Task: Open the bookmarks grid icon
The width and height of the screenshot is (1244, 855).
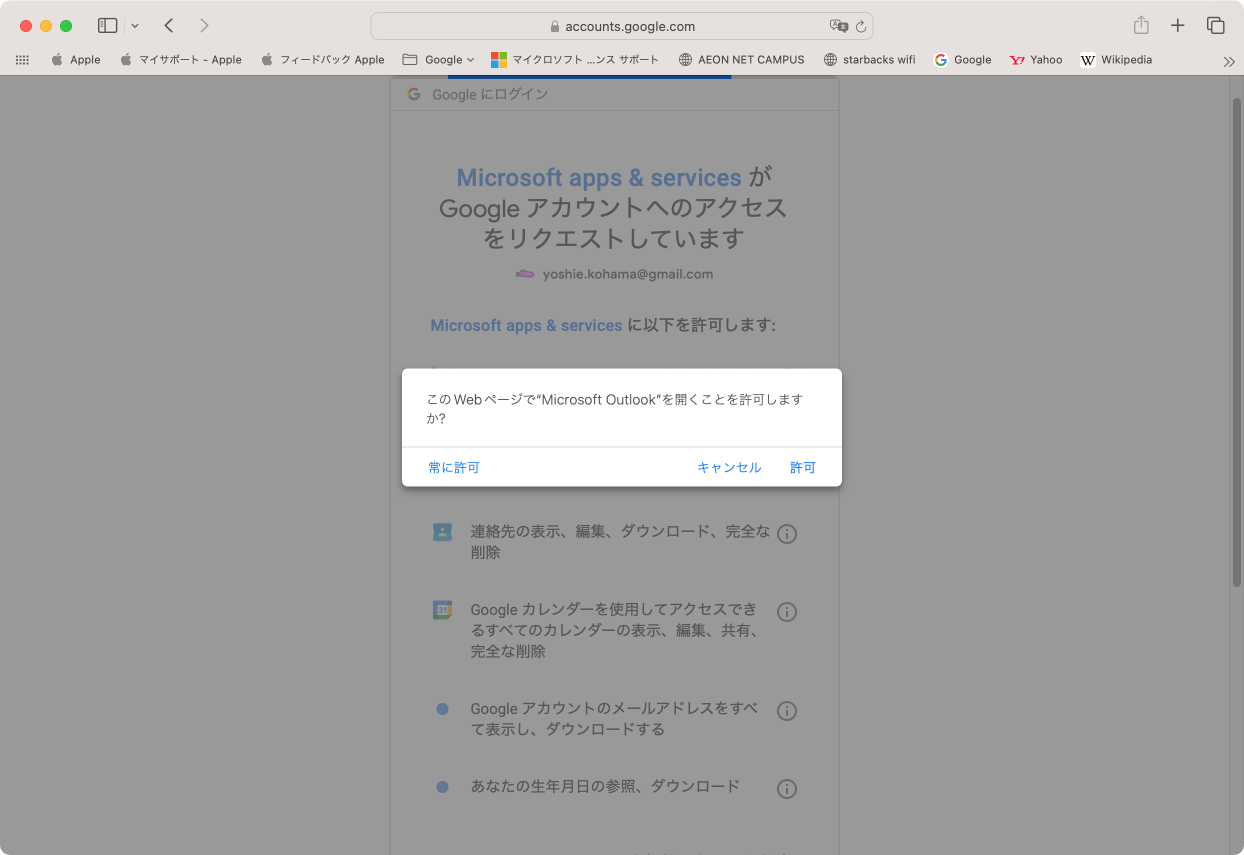Action: [22, 60]
